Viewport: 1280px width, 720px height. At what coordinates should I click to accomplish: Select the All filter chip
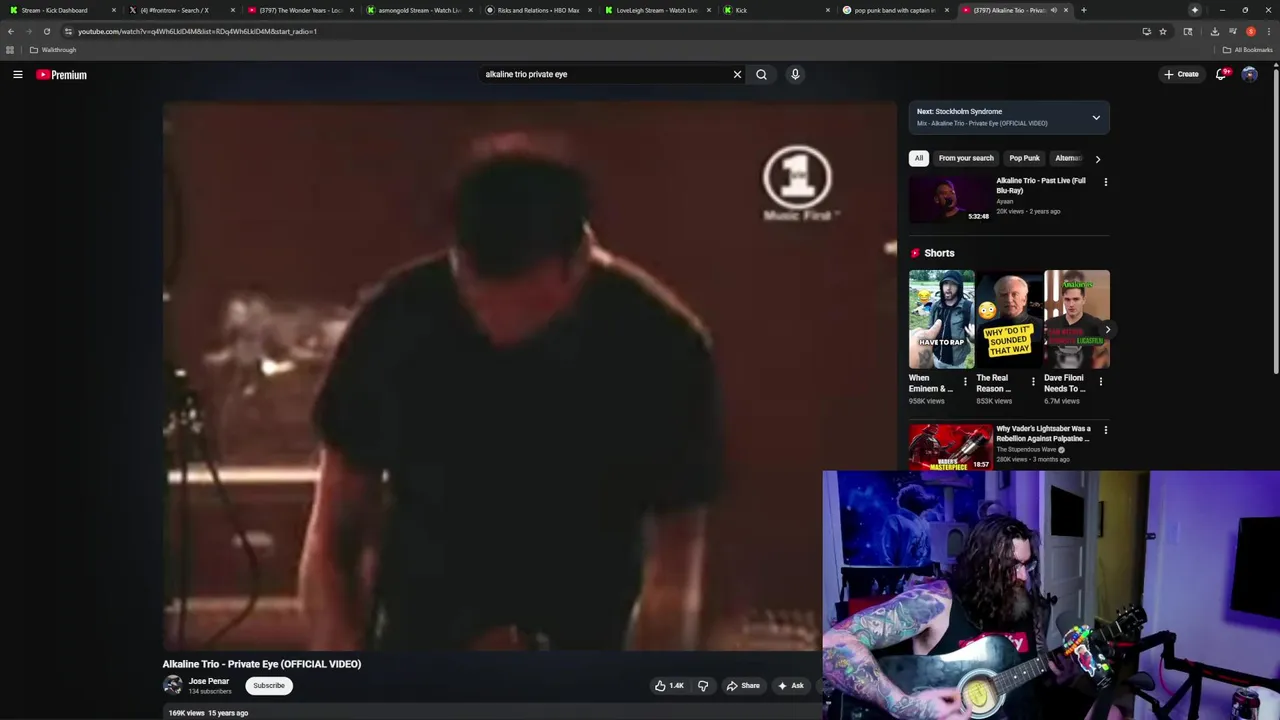(x=919, y=158)
